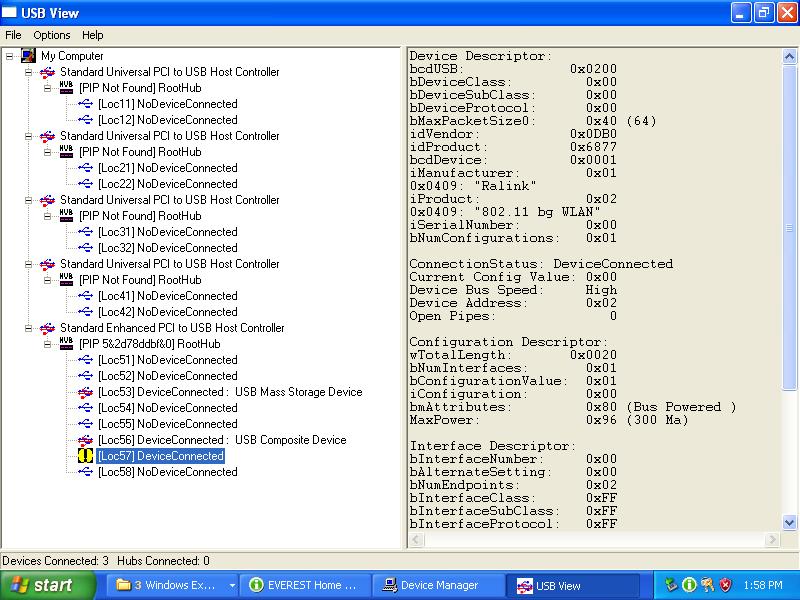Collapse the RootHub containing Loc21
This screenshot has height=600, width=800.
(x=47, y=152)
